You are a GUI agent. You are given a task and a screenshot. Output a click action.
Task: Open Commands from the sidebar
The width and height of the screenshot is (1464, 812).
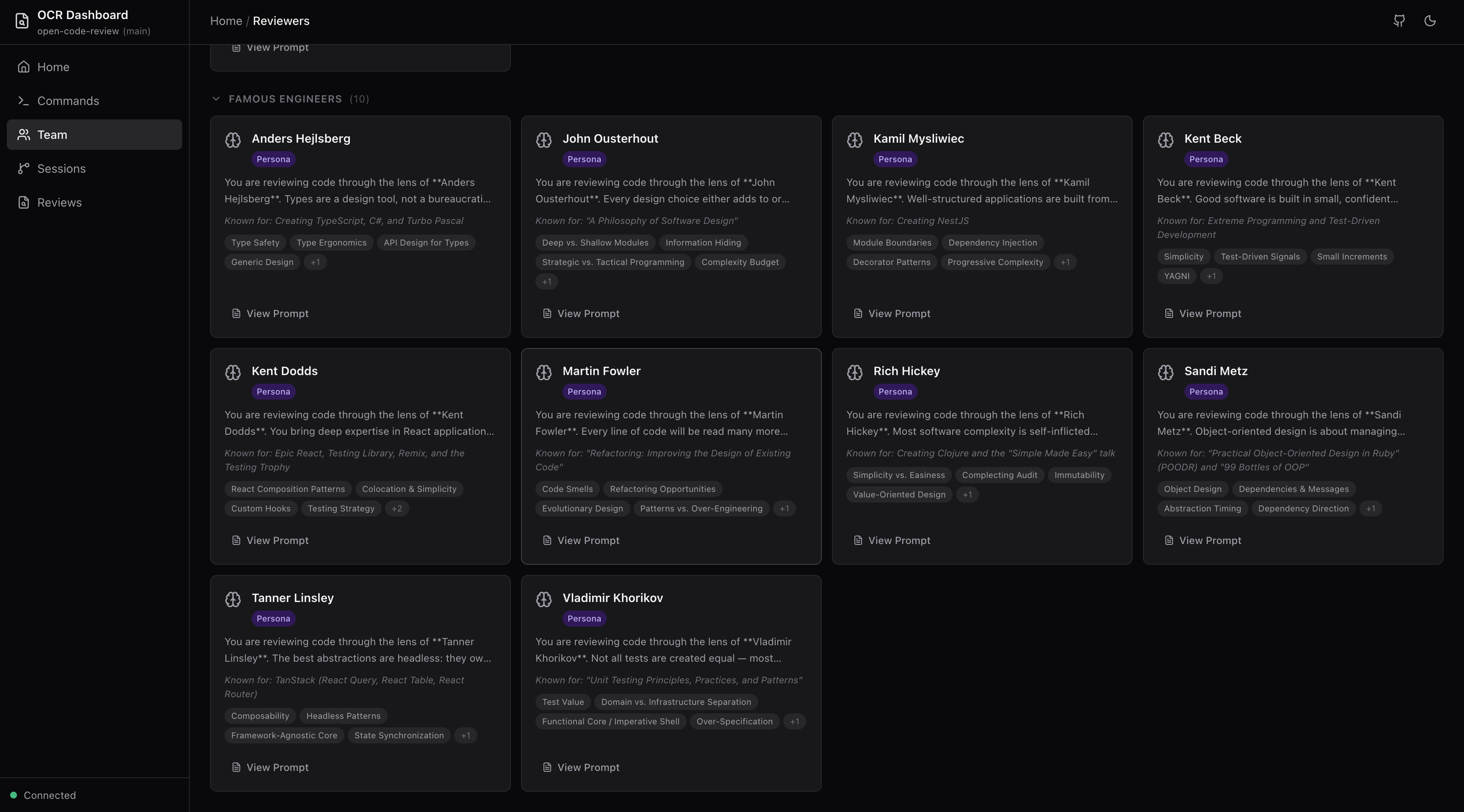coord(68,101)
